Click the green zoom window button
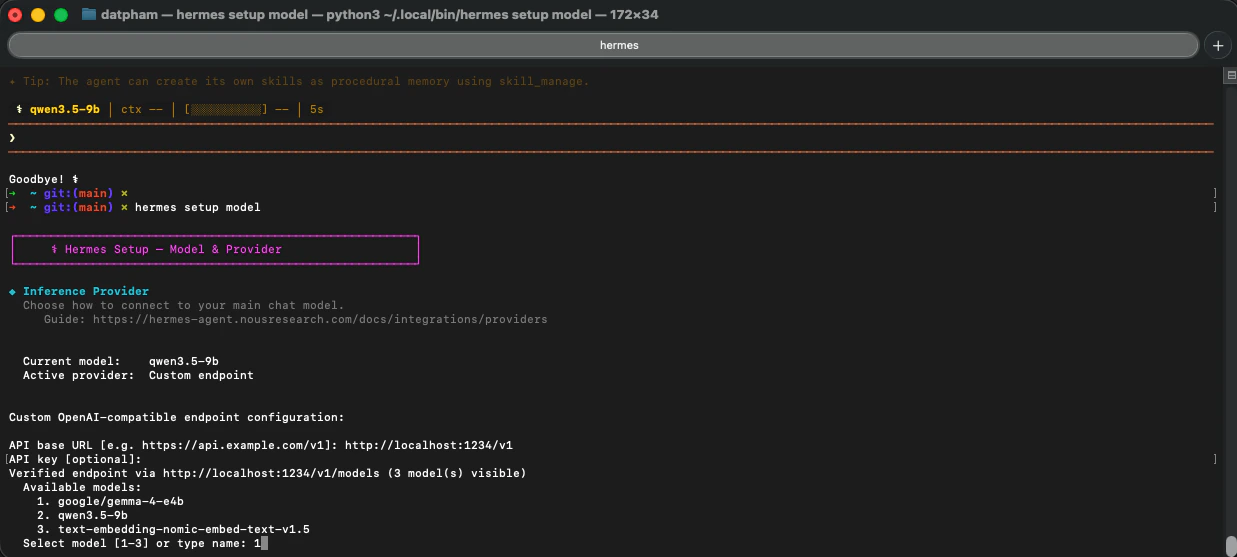The width and height of the screenshot is (1237, 557). coord(61,15)
